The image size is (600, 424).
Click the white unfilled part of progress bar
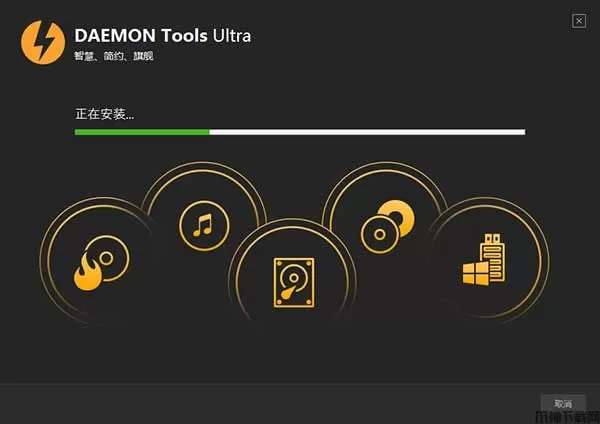click(367, 132)
